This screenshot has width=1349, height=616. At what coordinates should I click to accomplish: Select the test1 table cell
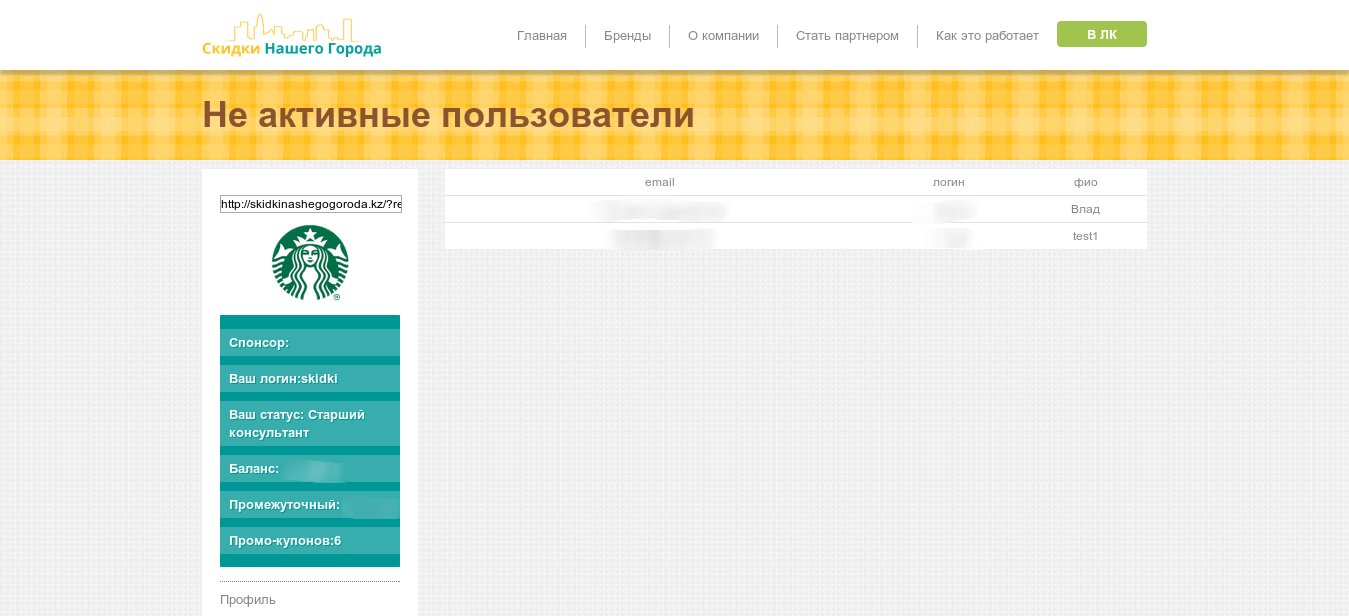[x=1085, y=236]
